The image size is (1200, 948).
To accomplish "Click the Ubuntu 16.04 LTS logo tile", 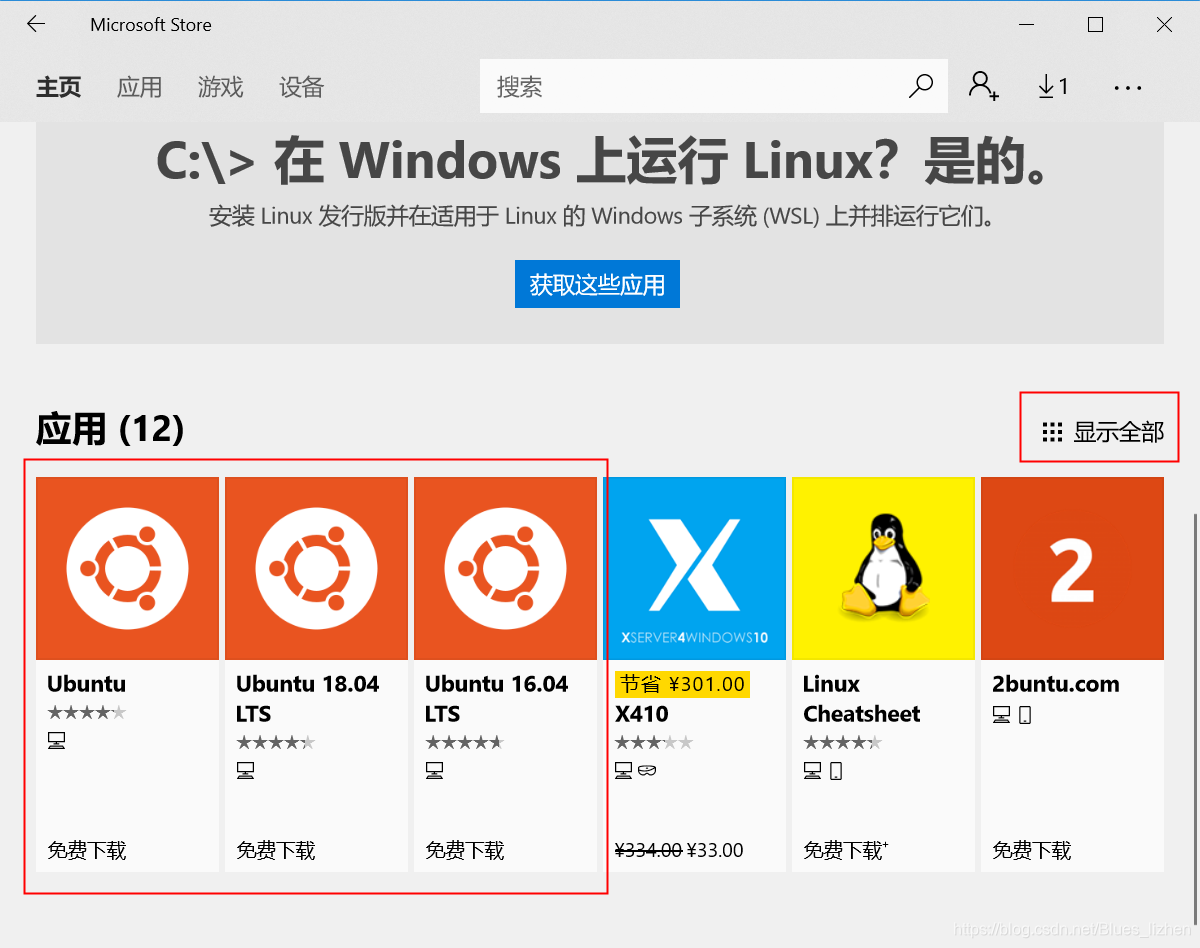I will pos(505,568).
